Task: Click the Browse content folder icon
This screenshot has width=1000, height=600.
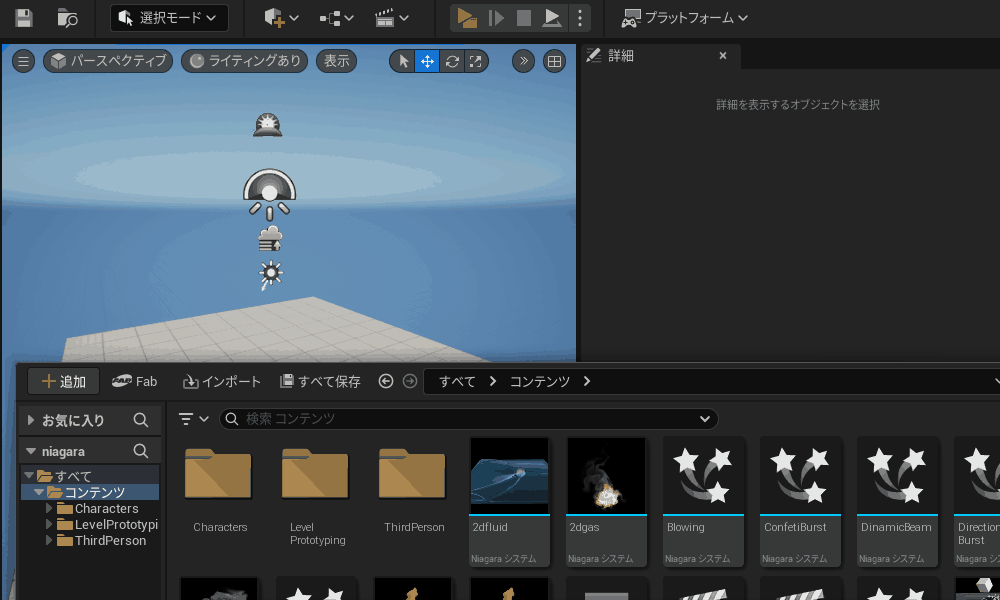Action: 67,18
